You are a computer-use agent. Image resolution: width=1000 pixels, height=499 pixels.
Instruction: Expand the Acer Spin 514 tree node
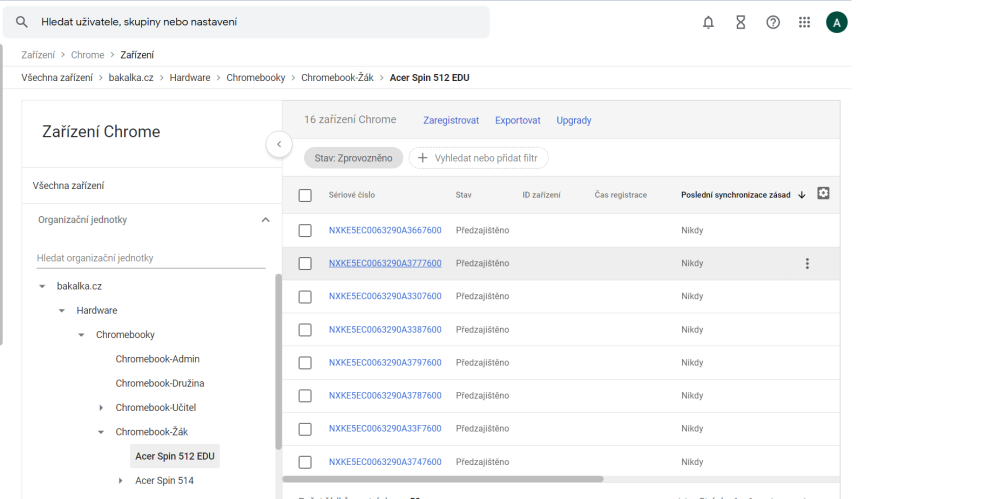point(121,480)
